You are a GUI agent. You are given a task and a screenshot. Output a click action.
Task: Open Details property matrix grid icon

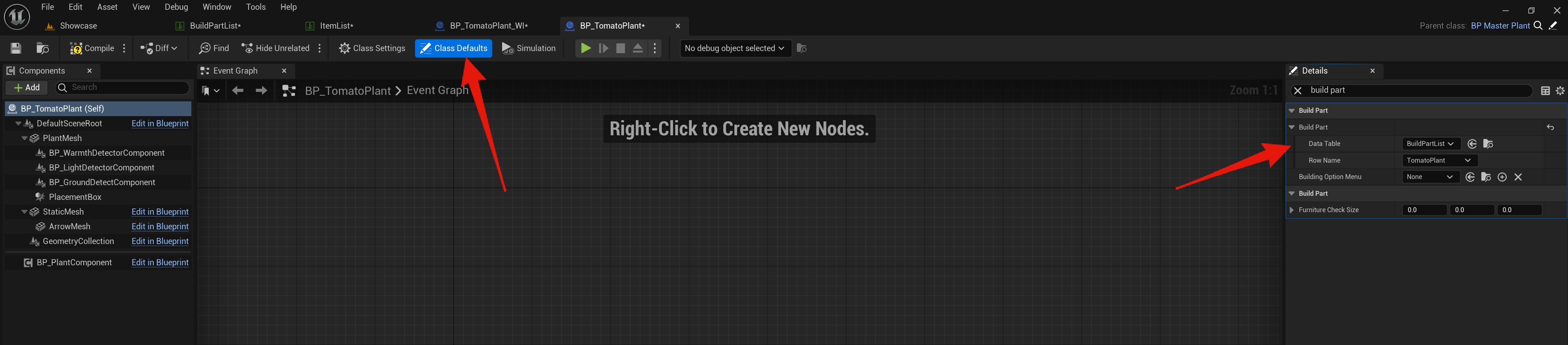click(x=1545, y=91)
